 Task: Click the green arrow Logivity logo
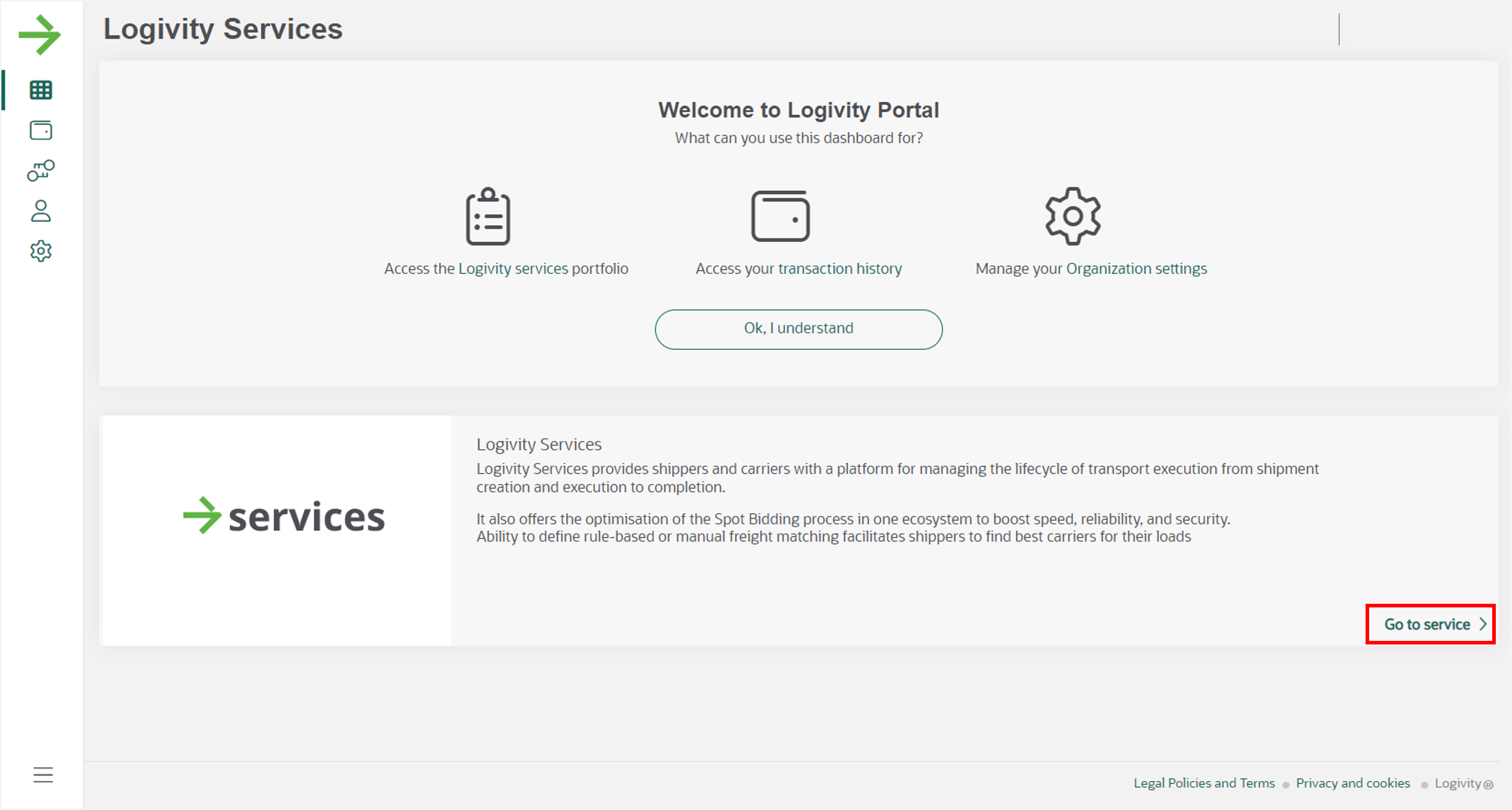point(40,35)
